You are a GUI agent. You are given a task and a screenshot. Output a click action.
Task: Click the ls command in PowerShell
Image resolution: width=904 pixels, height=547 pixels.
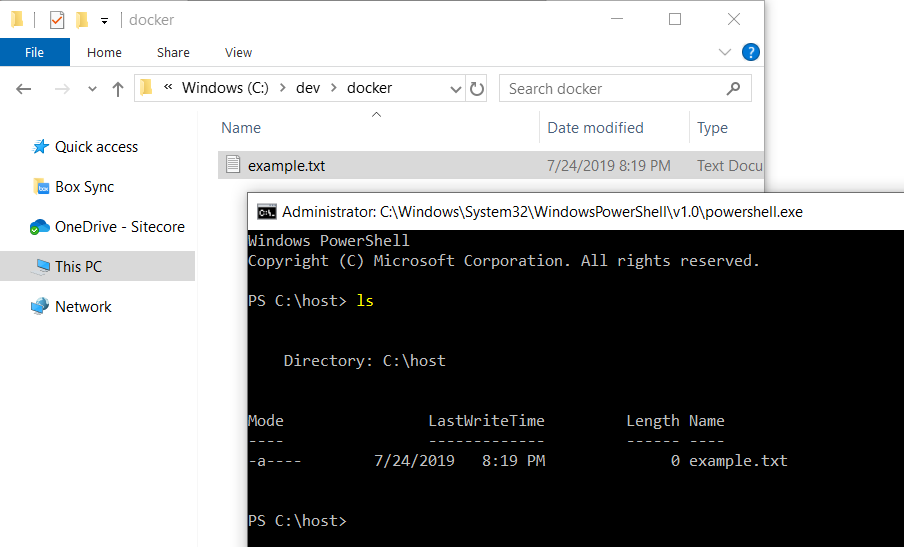(365, 301)
